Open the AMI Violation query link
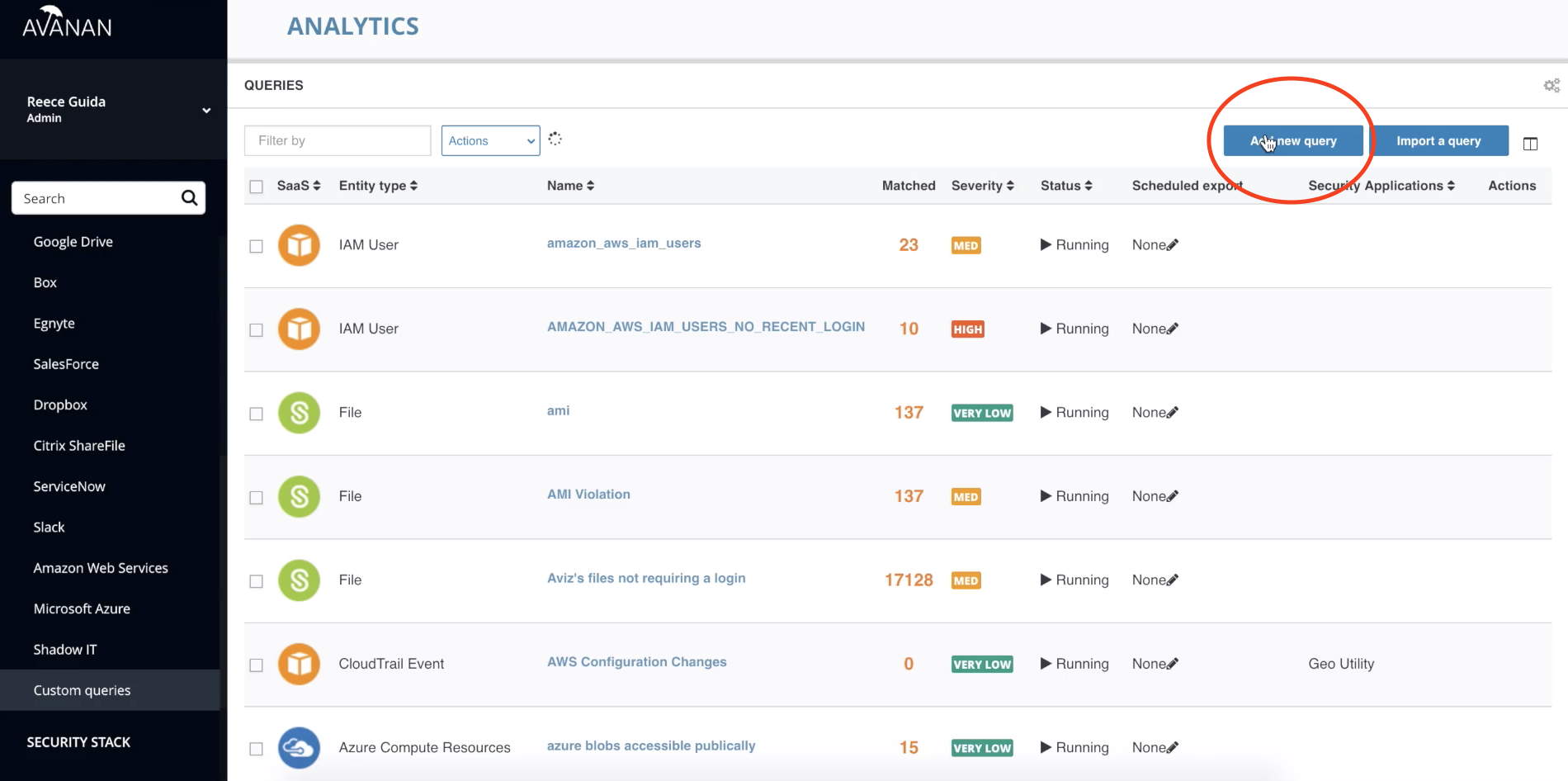1568x781 pixels. 588,495
